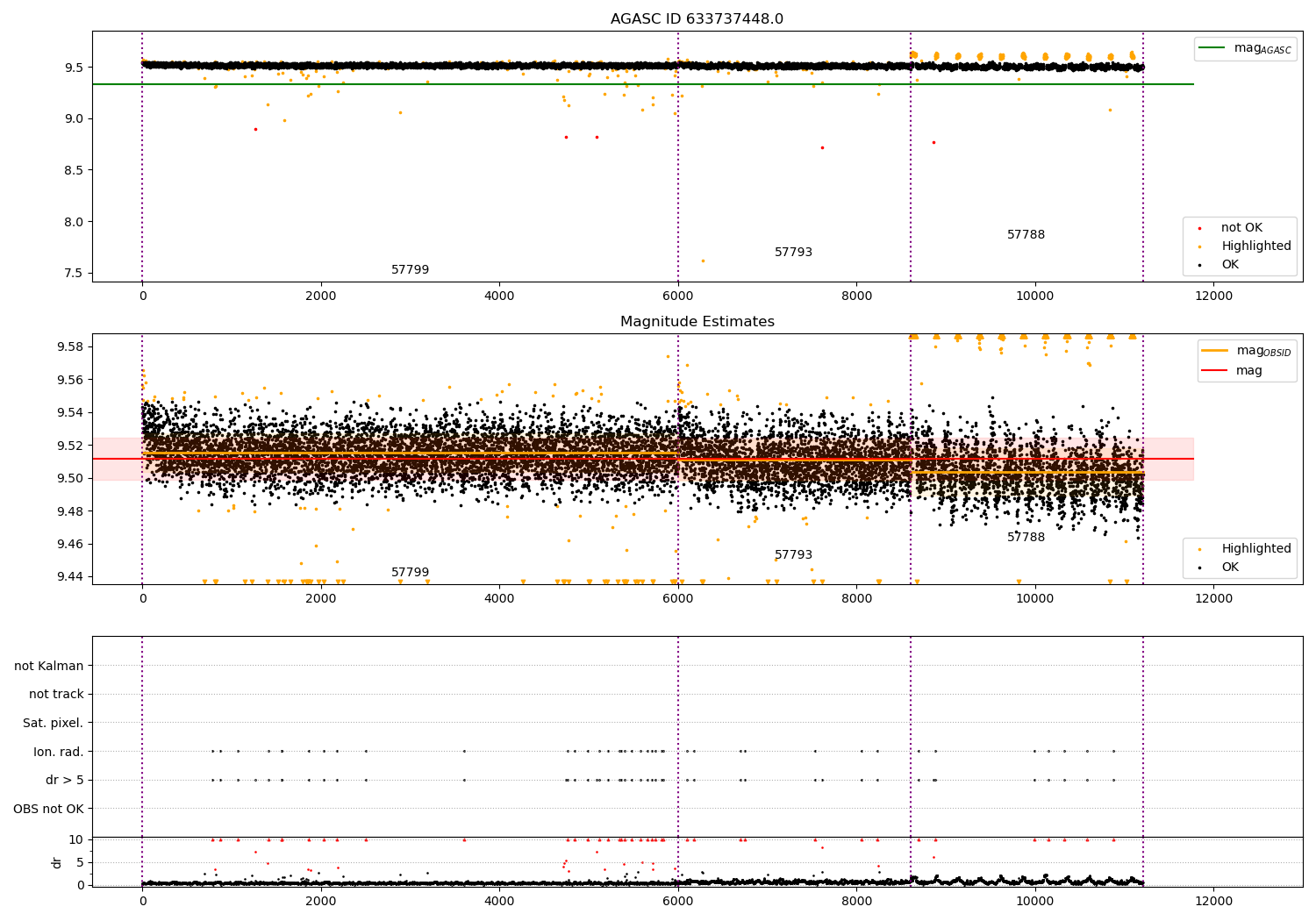Click the 5 tick on the dr axis
Screen dimensions: 1316x921
(x=80, y=863)
